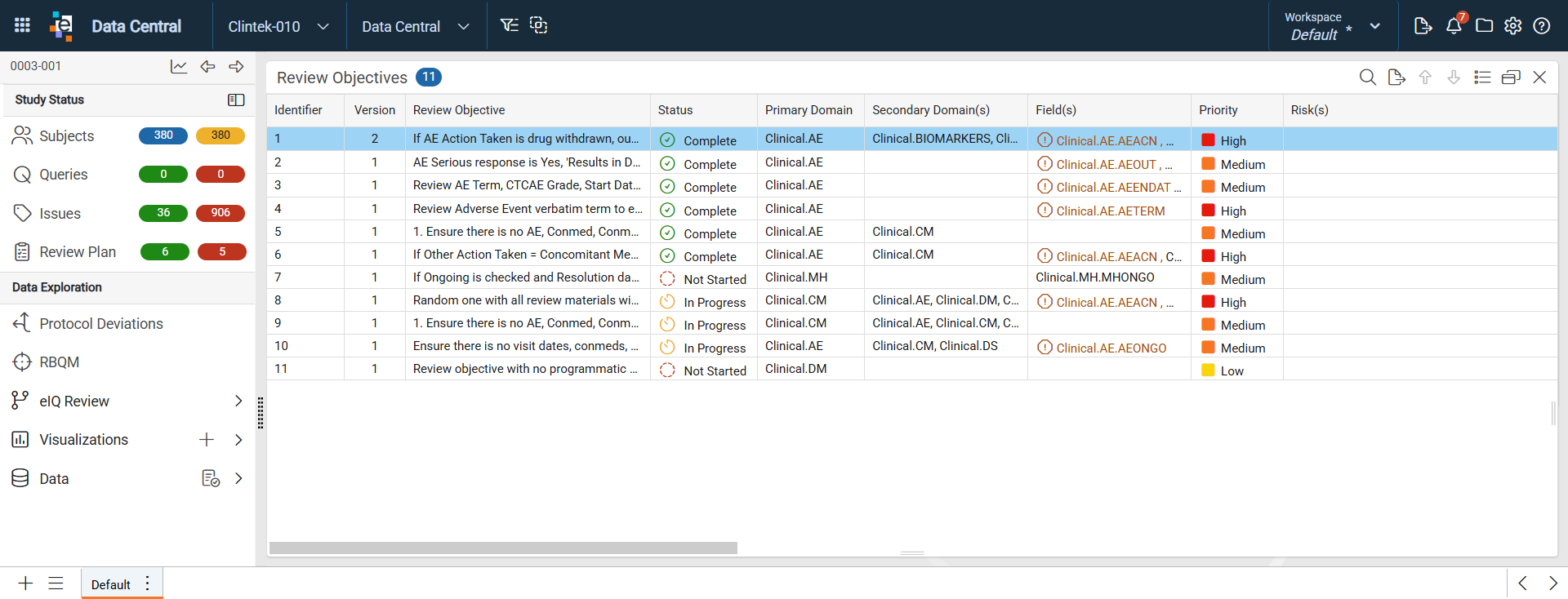This screenshot has width=1568, height=599.
Task: Open the tab list menu icon
Action: pos(56,583)
